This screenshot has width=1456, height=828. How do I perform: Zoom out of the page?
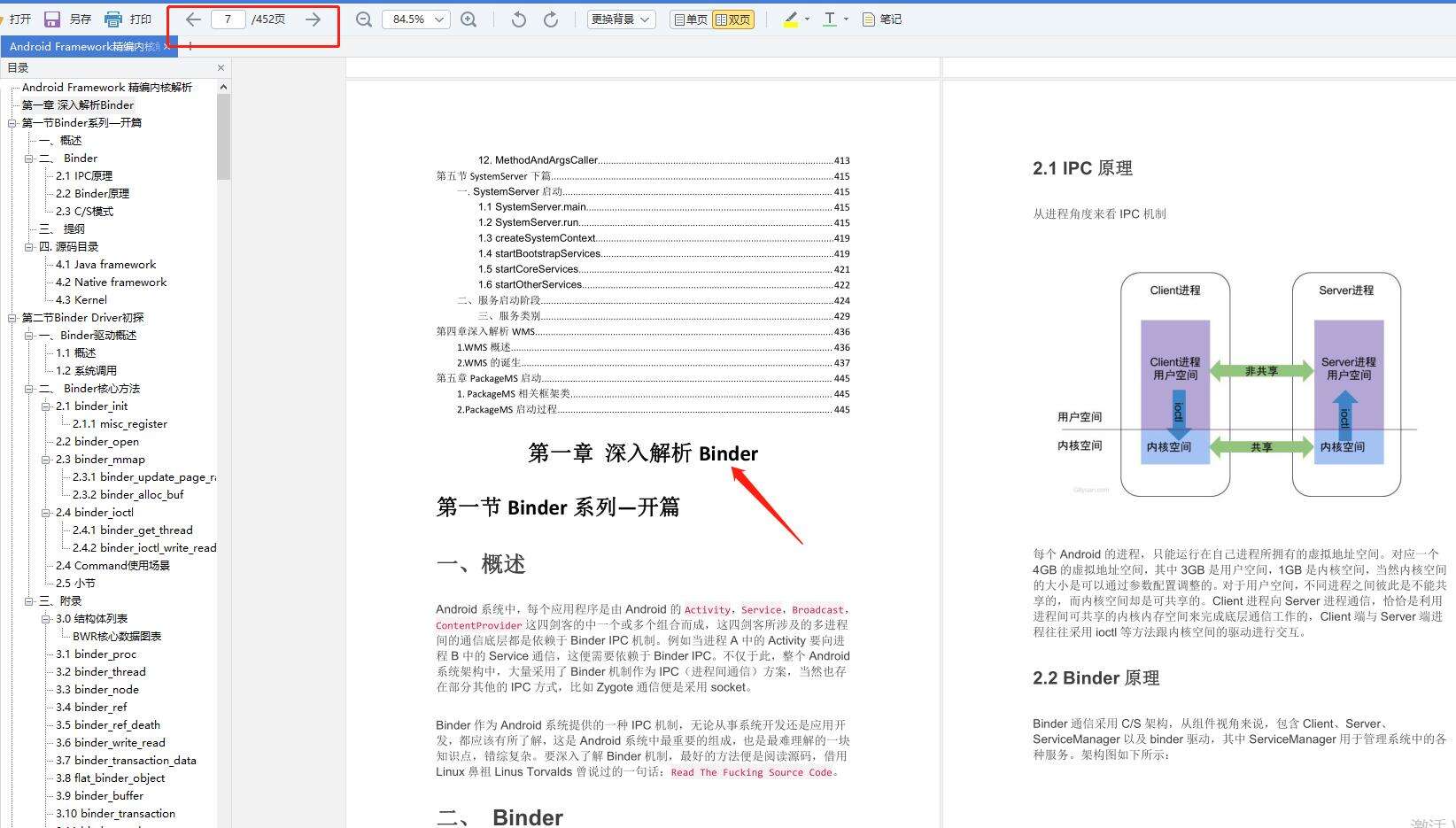[x=363, y=19]
